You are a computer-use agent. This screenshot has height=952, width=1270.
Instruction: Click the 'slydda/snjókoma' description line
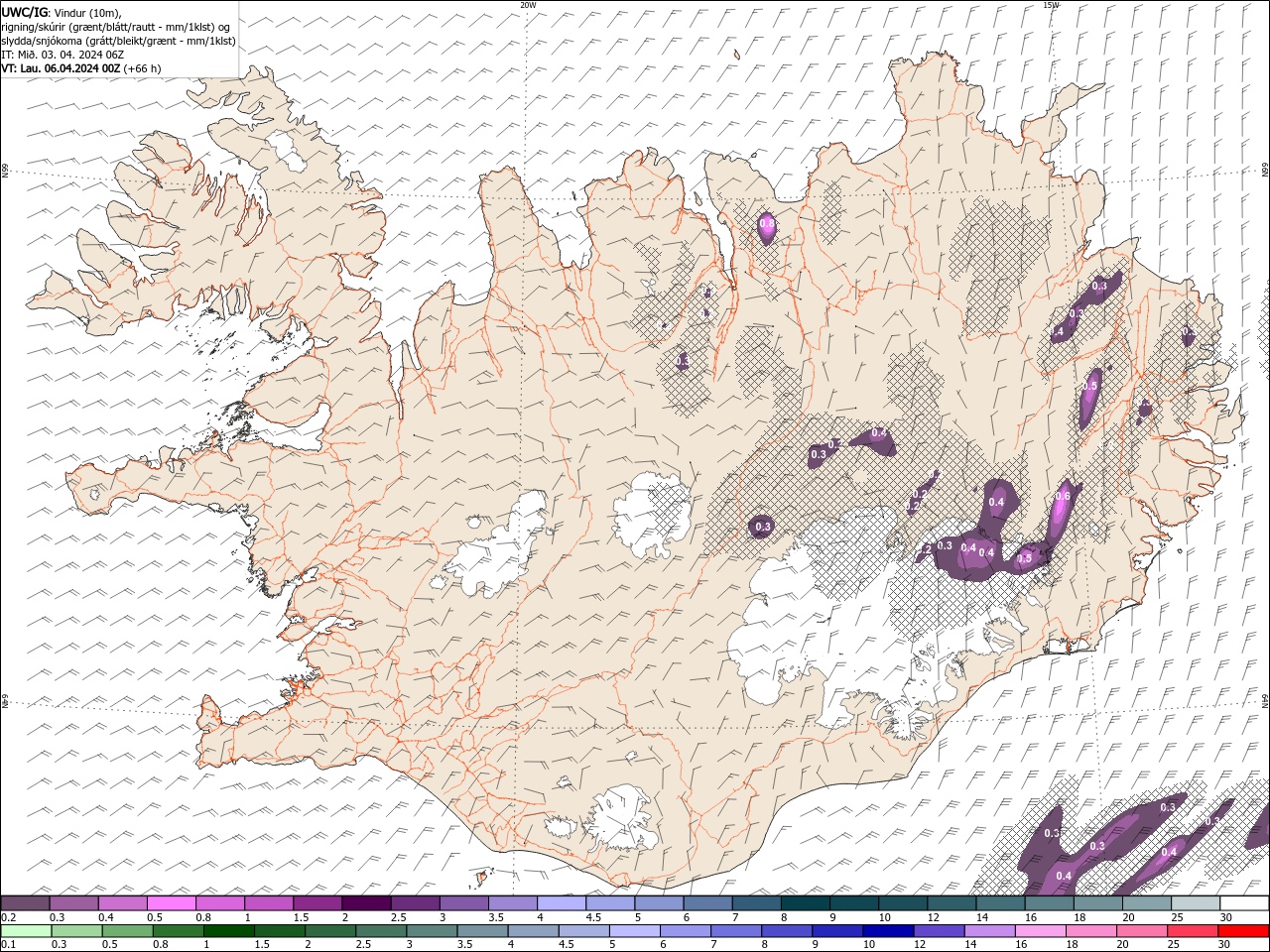tap(119, 41)
